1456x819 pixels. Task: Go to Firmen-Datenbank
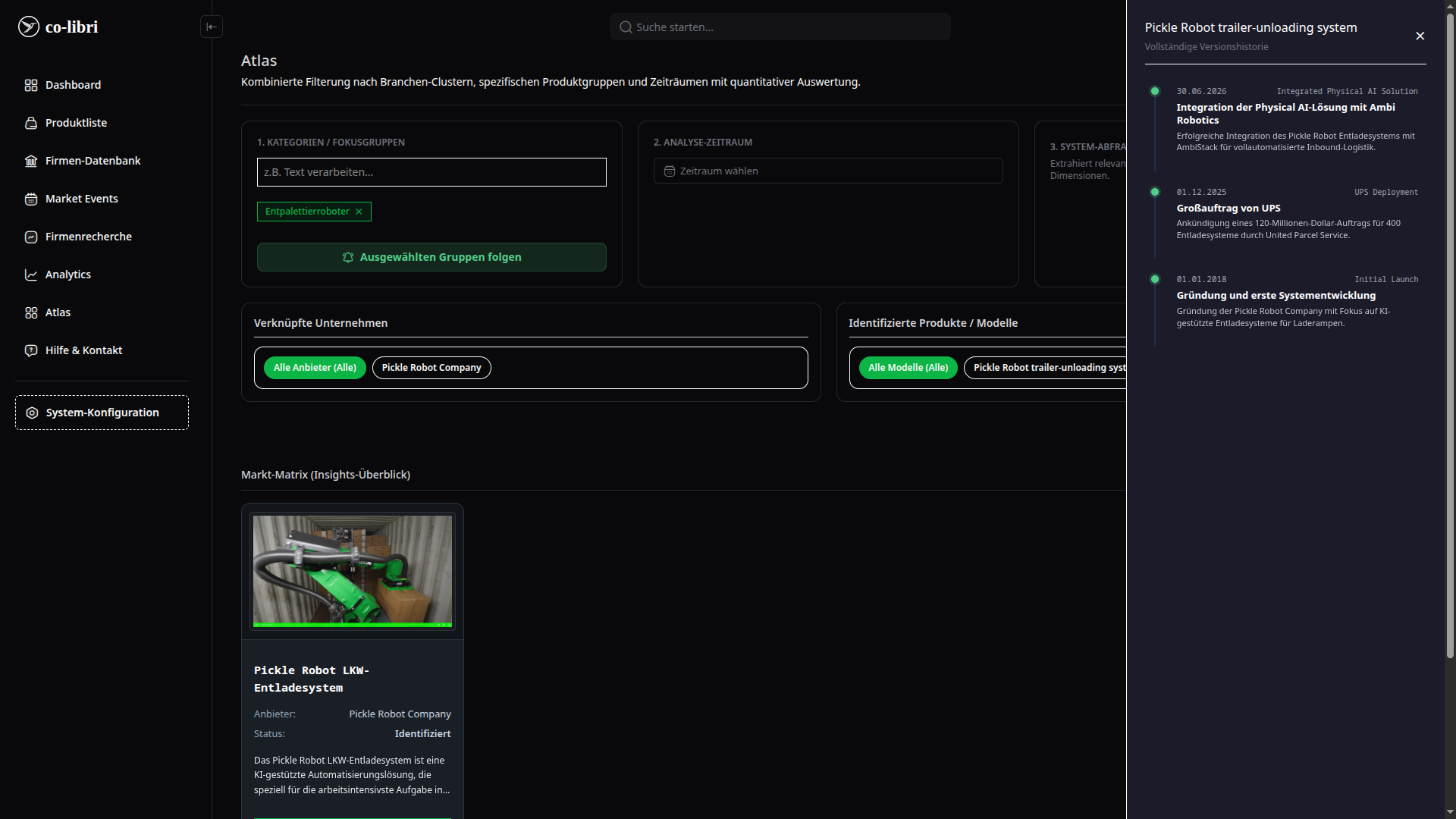point(102,161)
